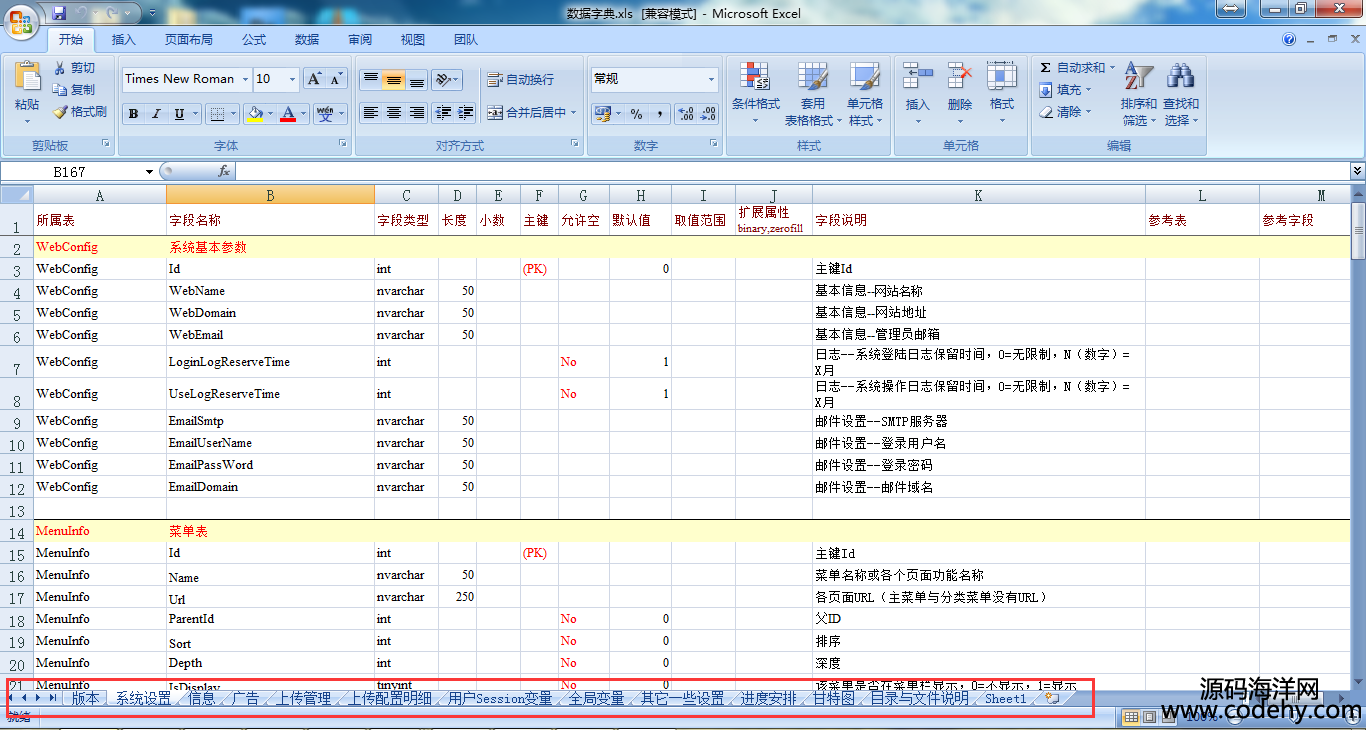Image resolution: width=1366 pixels, height=730 pixels.
Task: Toggle italic formatting
Action: (156, 114)
